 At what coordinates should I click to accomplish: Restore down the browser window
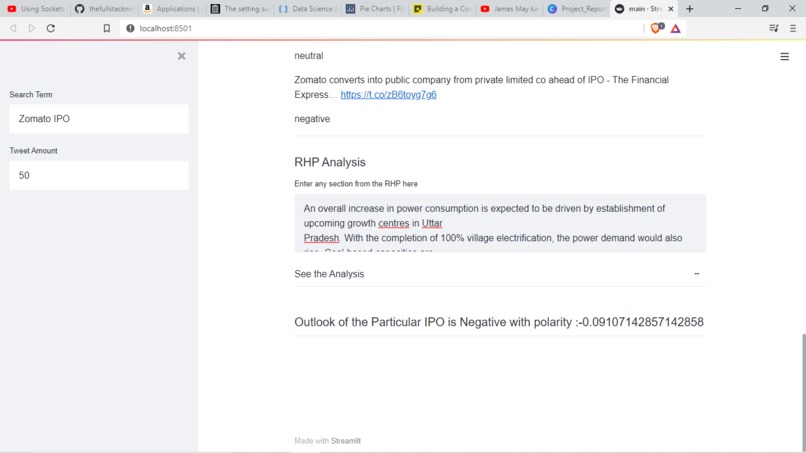click(765, 9)
